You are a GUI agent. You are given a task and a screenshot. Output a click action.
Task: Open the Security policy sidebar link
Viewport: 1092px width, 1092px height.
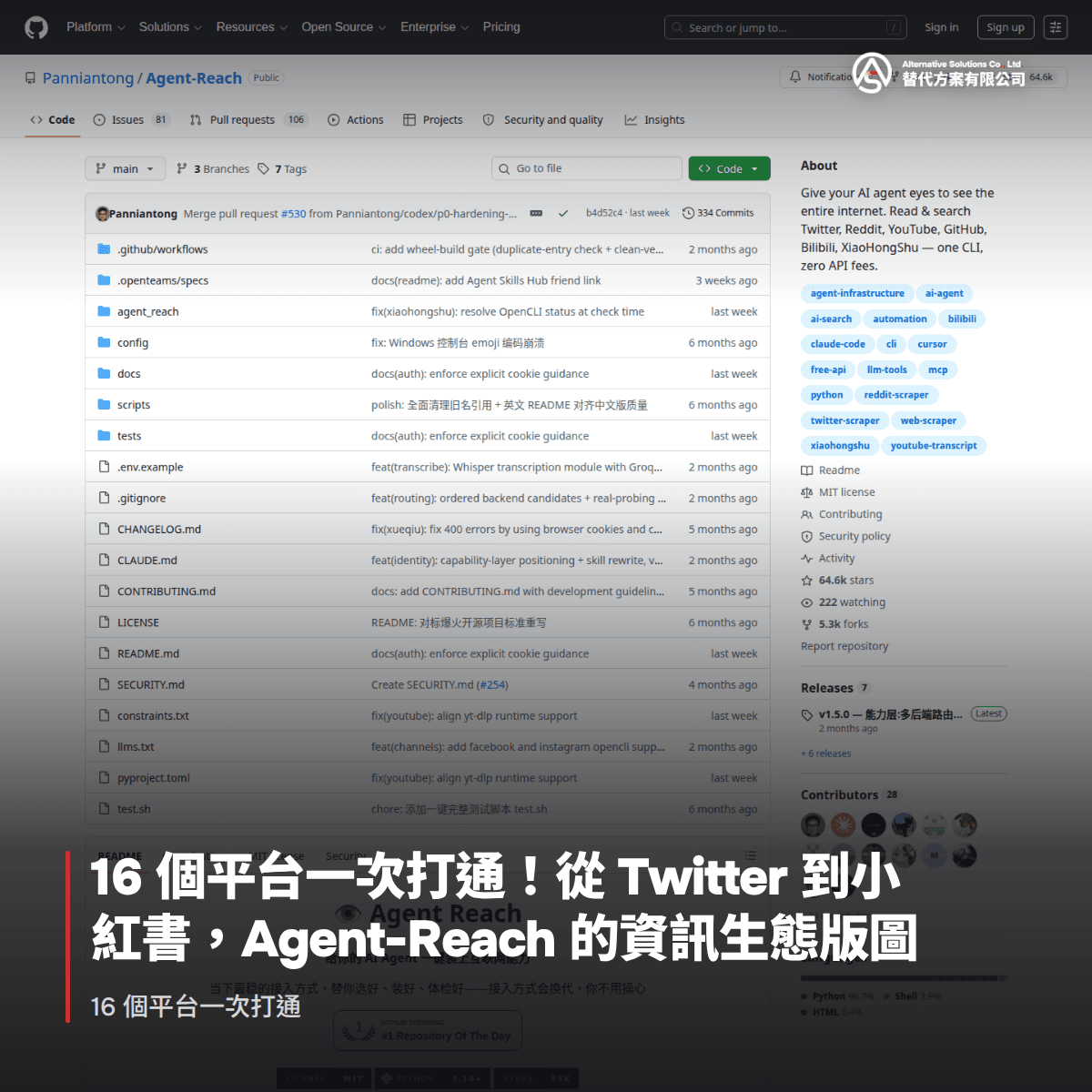pos(845,536)
